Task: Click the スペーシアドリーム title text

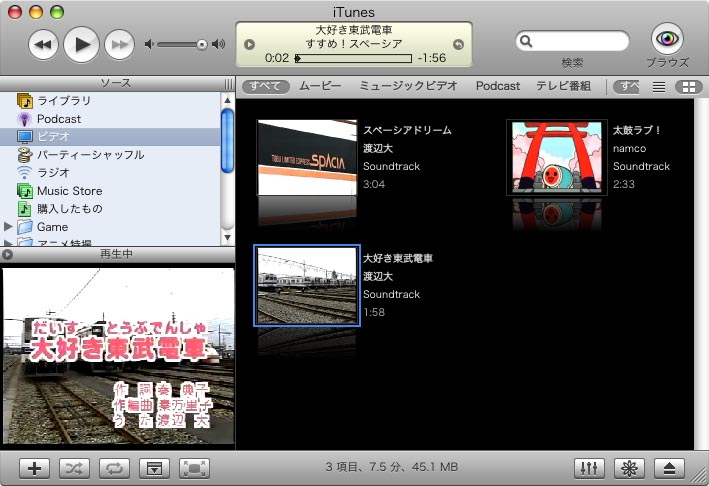Action: (407, 130)
